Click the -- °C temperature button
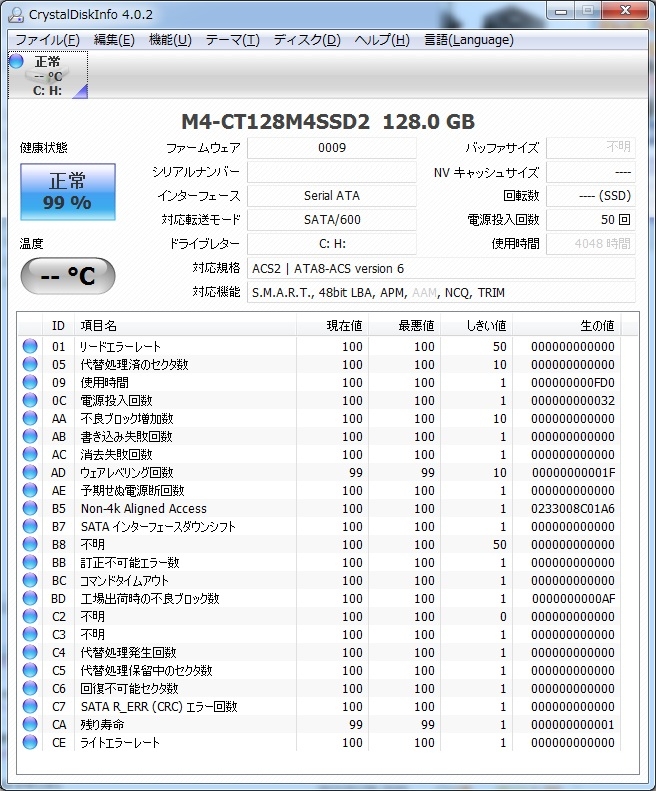 coord(68,275)
